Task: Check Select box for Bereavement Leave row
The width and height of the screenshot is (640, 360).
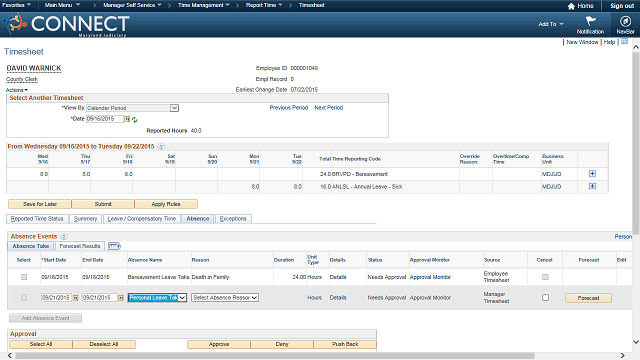Action: click(x=24, y=277)
